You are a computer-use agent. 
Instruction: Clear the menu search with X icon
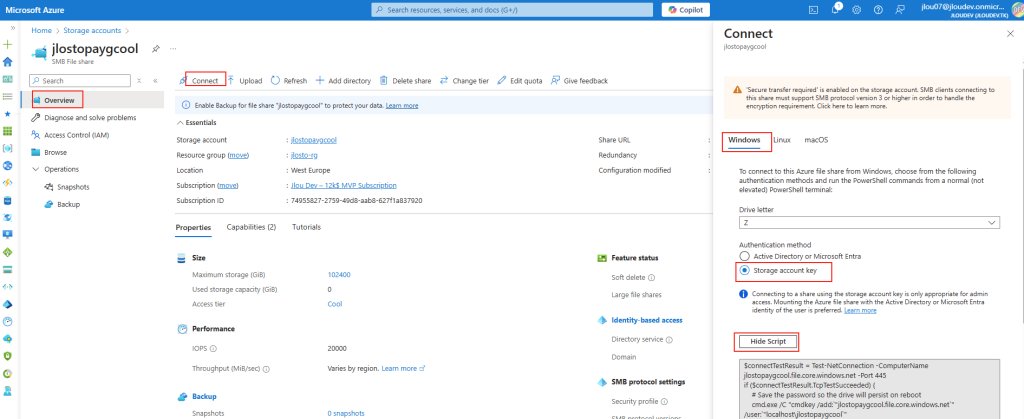click(138, 81)
